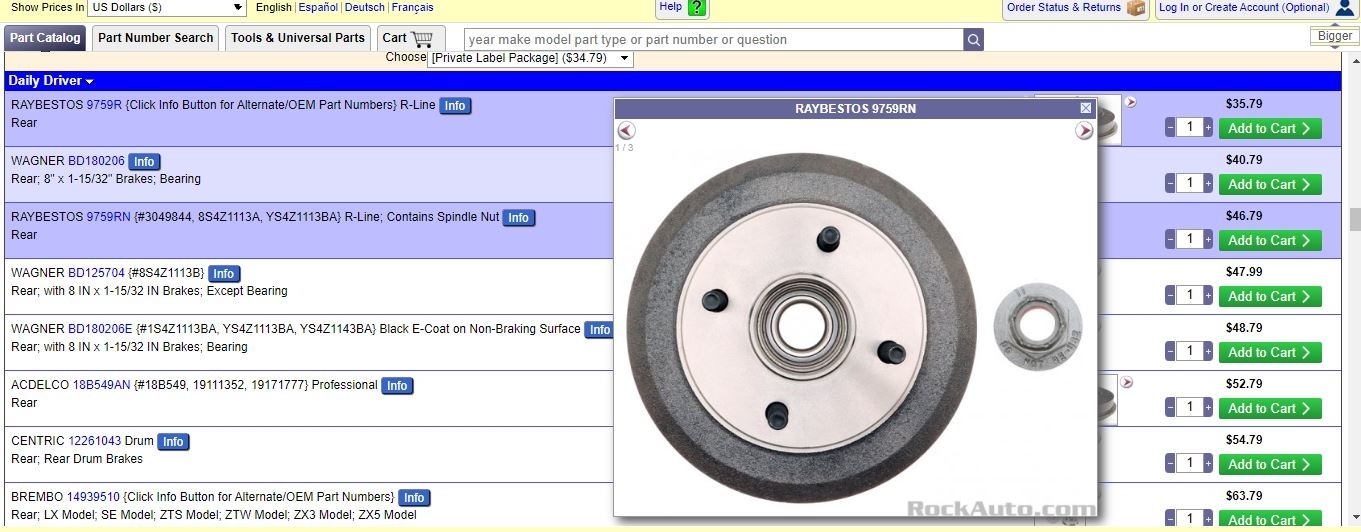Add RAYBESTOS 9759R to cart
Viewport: 1361px width, 532px height.
pyautogui.click(x=1270, y=128)
